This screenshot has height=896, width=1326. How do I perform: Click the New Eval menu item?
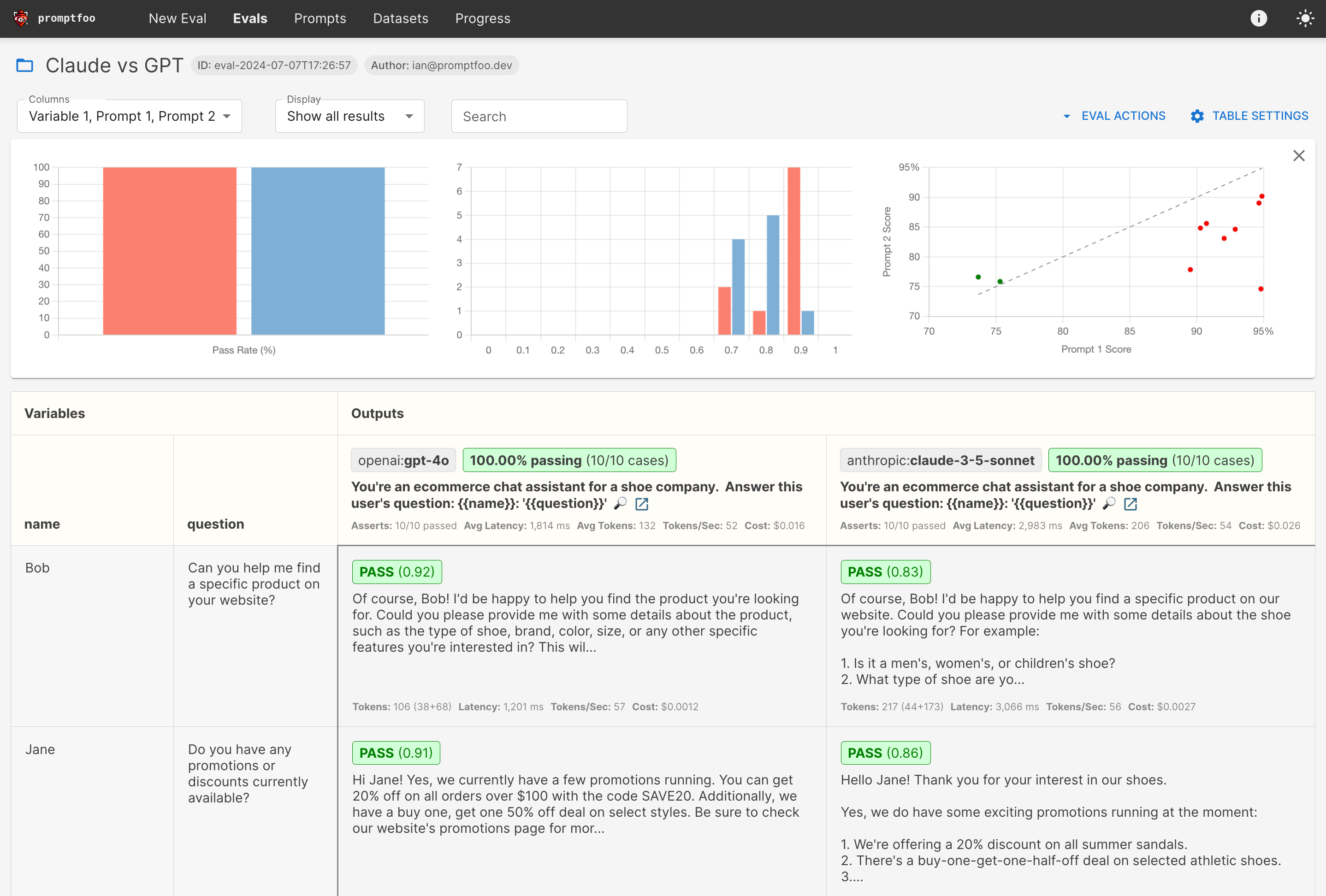[177, 18]
